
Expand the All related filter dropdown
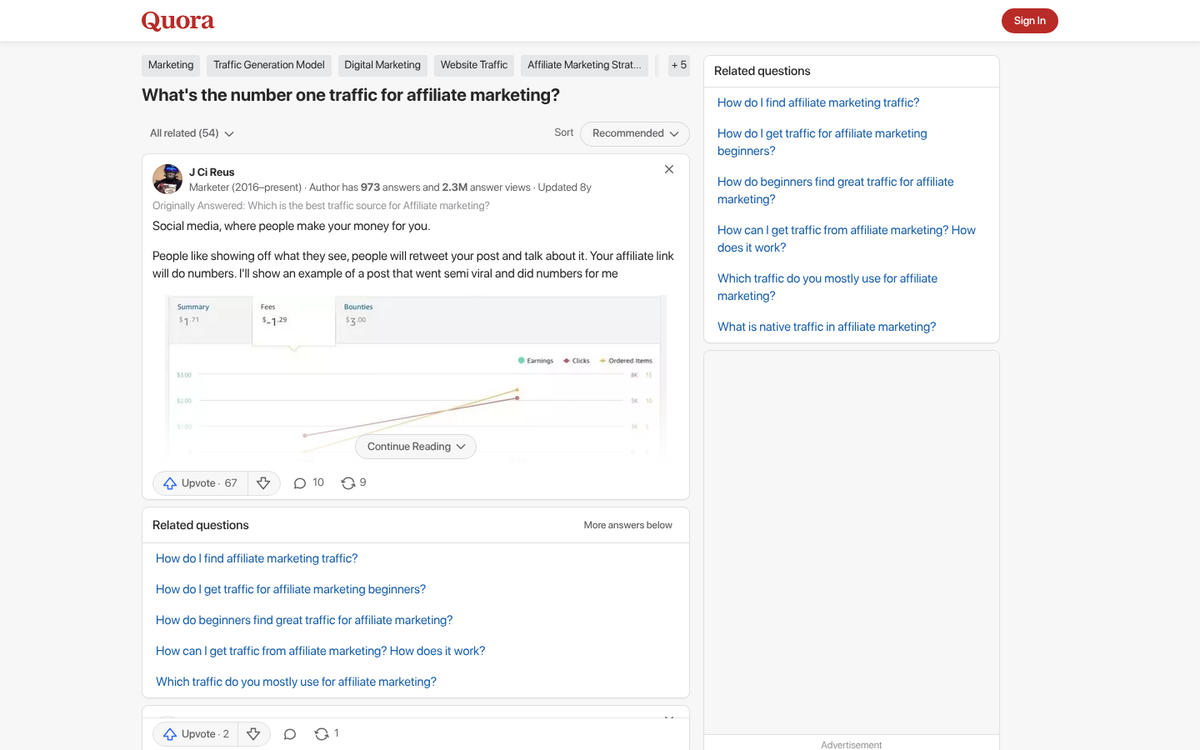pyautogui.click(x=190, y=133)
